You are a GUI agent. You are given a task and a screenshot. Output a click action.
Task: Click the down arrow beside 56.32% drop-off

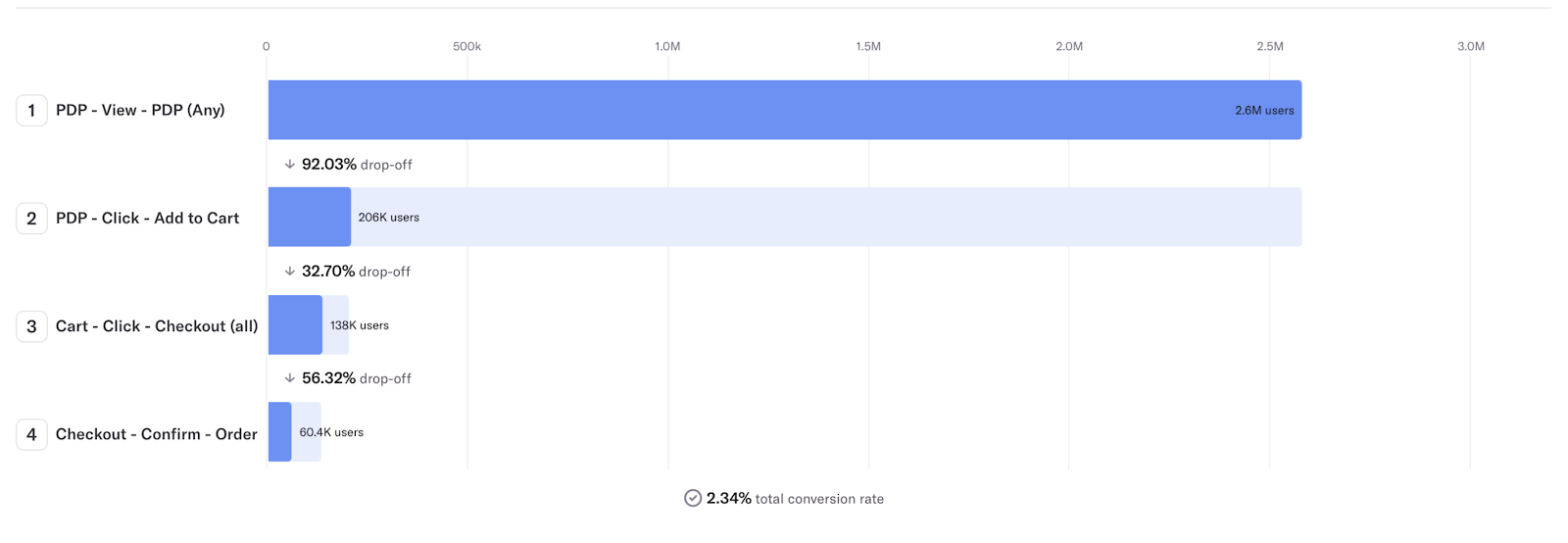289,378
